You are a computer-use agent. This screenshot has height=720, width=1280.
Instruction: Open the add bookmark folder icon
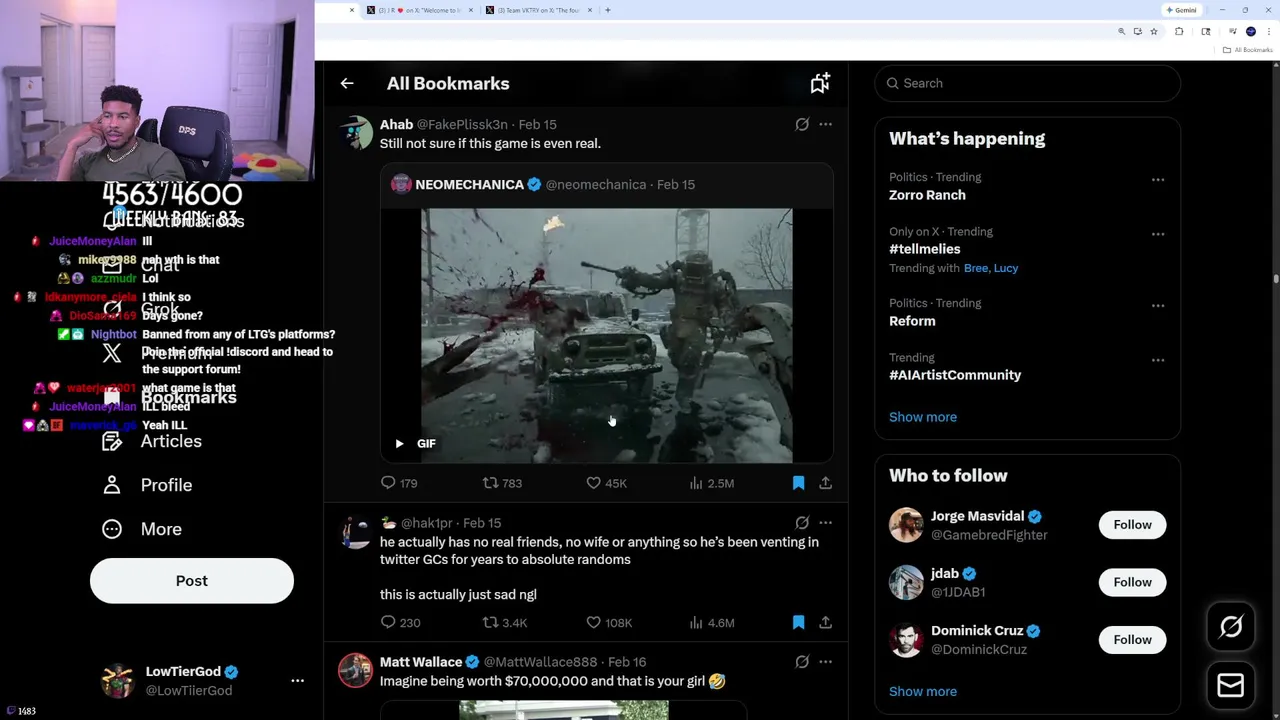click(x=820, y=84)
